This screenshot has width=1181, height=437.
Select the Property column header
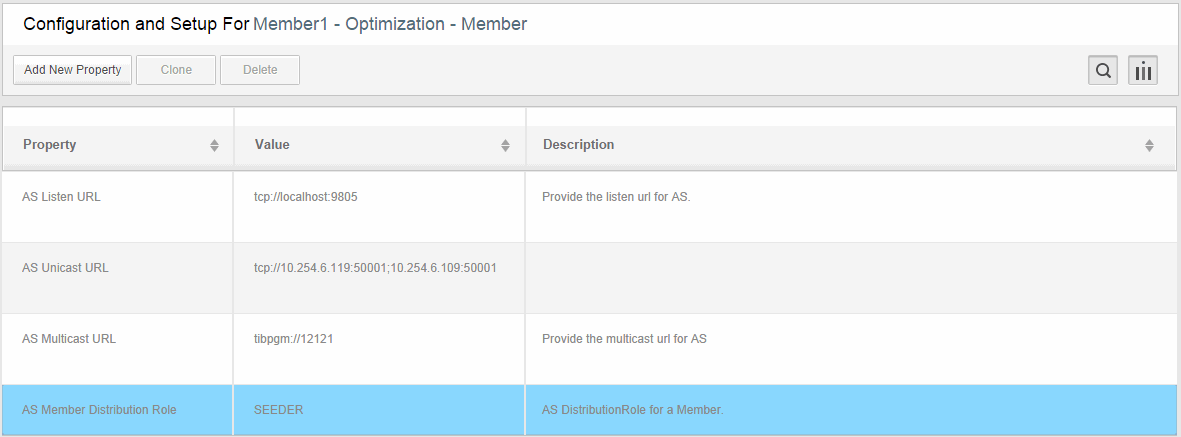[118, 145]
